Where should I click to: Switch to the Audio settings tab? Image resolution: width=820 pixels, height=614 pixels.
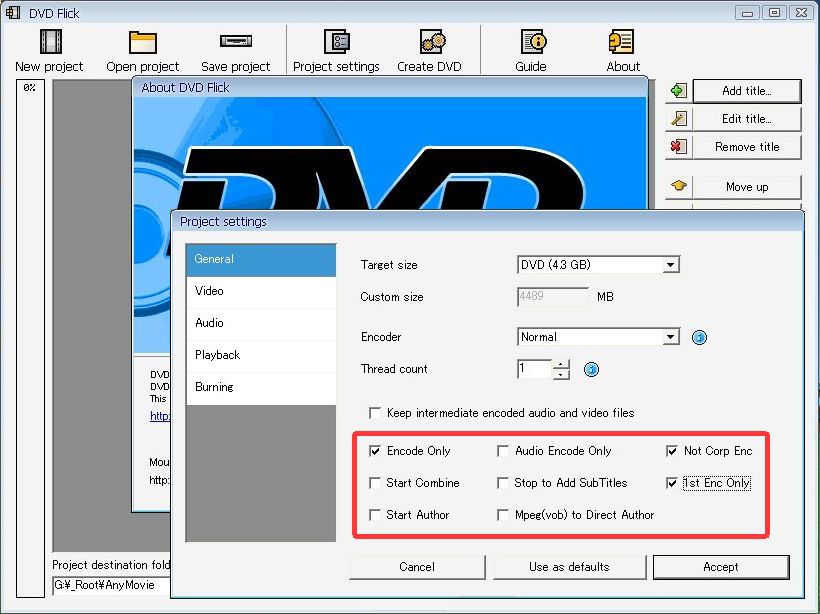coord(261,324)
